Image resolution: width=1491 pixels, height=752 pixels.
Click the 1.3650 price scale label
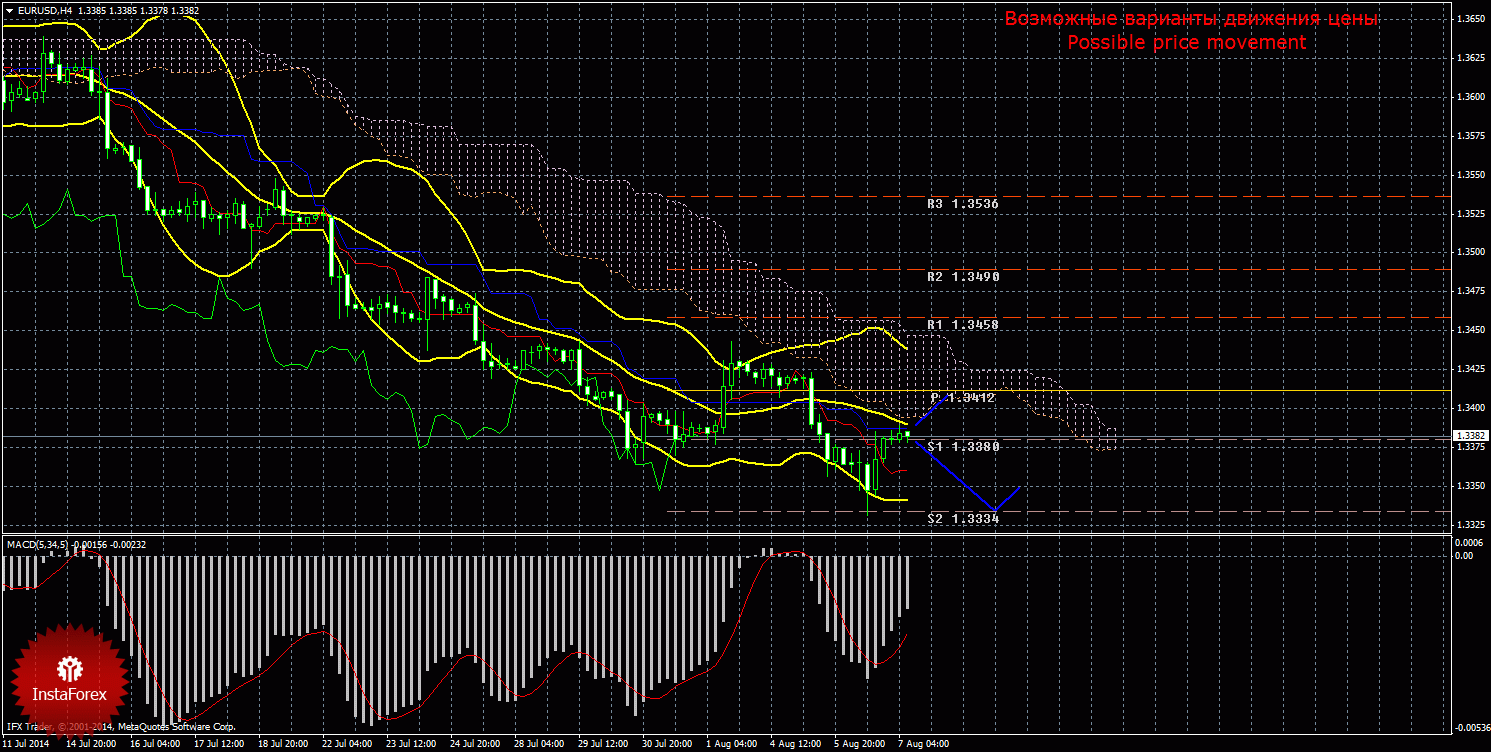click(x=1470, y=19)
